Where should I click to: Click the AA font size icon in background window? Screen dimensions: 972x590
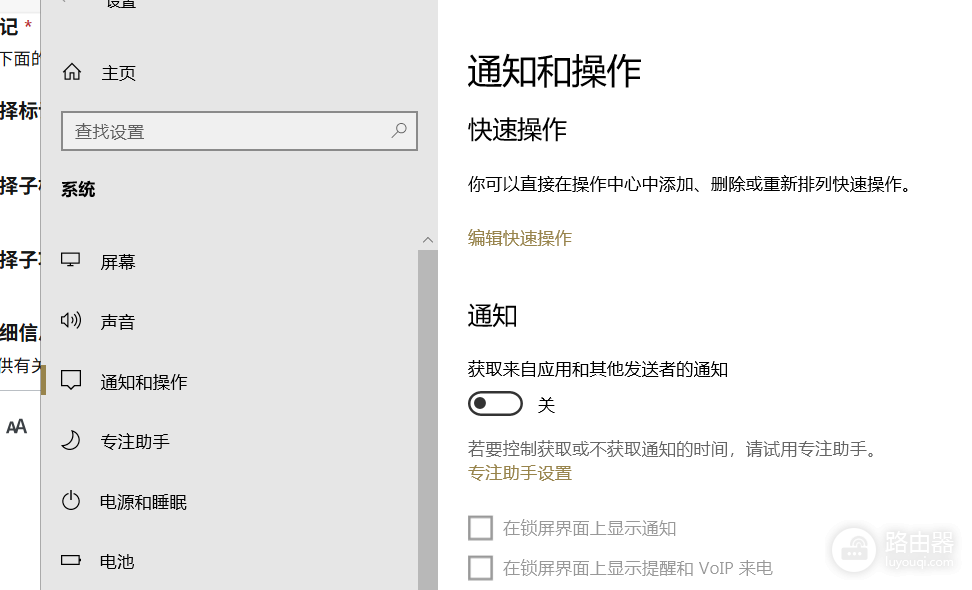[x=17, y=426]
